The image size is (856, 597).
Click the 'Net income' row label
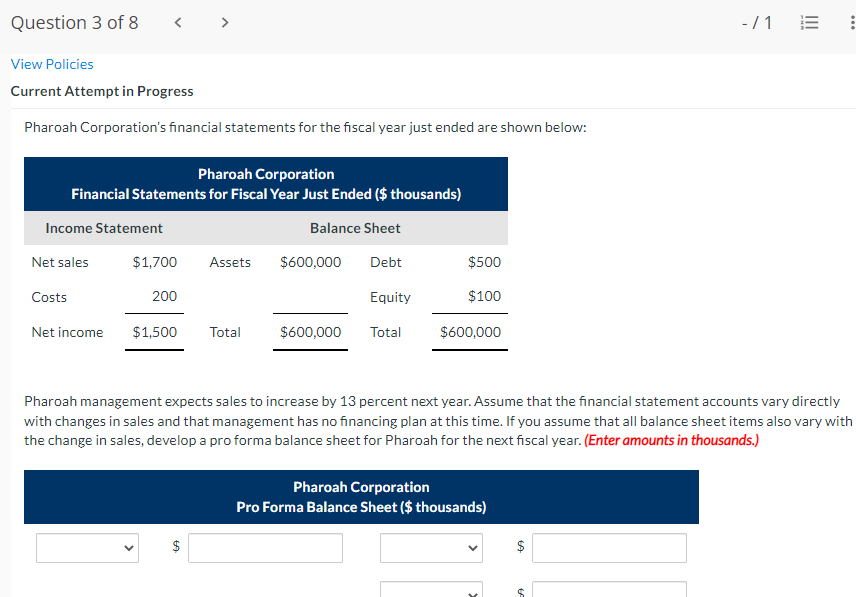click(67, 332)
